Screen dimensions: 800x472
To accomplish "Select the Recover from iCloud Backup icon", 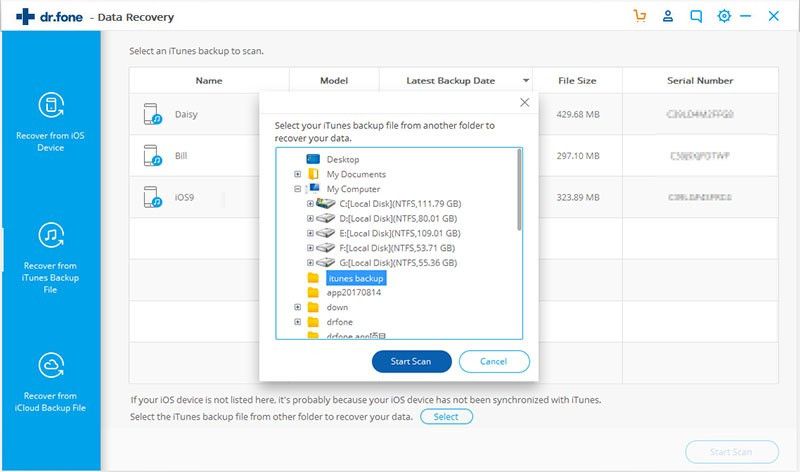I will pyautogui.click(x=51, y=365).
